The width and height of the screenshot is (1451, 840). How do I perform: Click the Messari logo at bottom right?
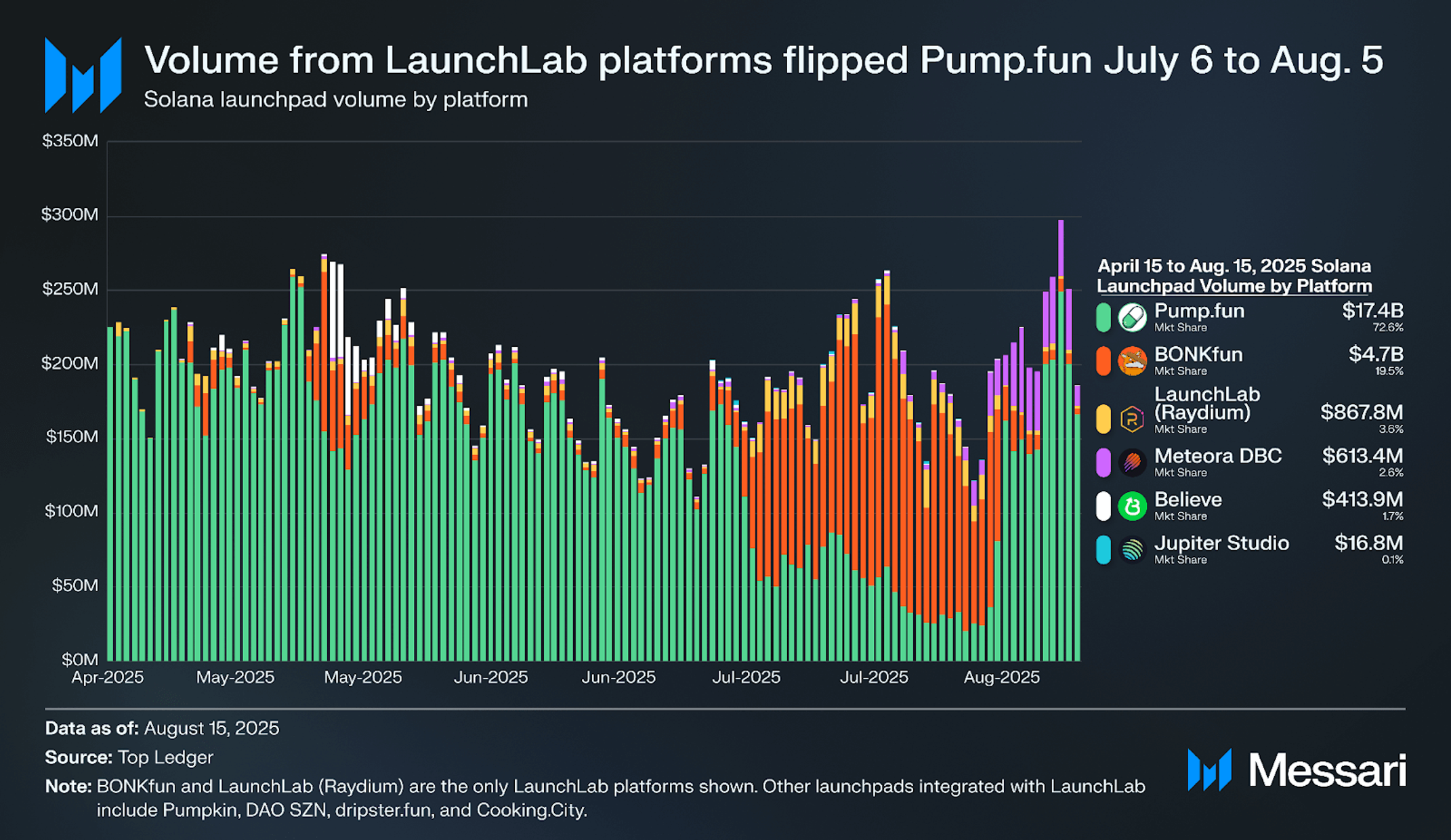(x=1297, y=770)
